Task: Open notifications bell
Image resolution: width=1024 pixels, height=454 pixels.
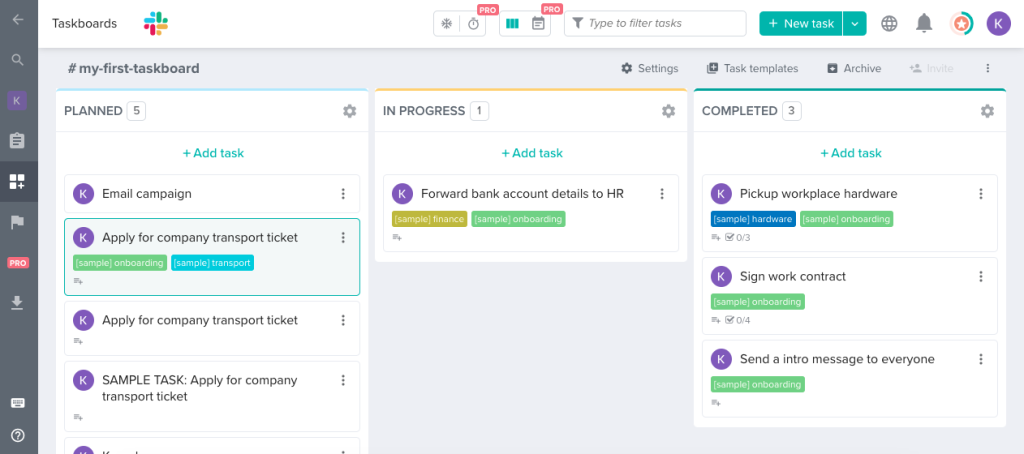Action: pyautogui.click(x=923, y=24)
